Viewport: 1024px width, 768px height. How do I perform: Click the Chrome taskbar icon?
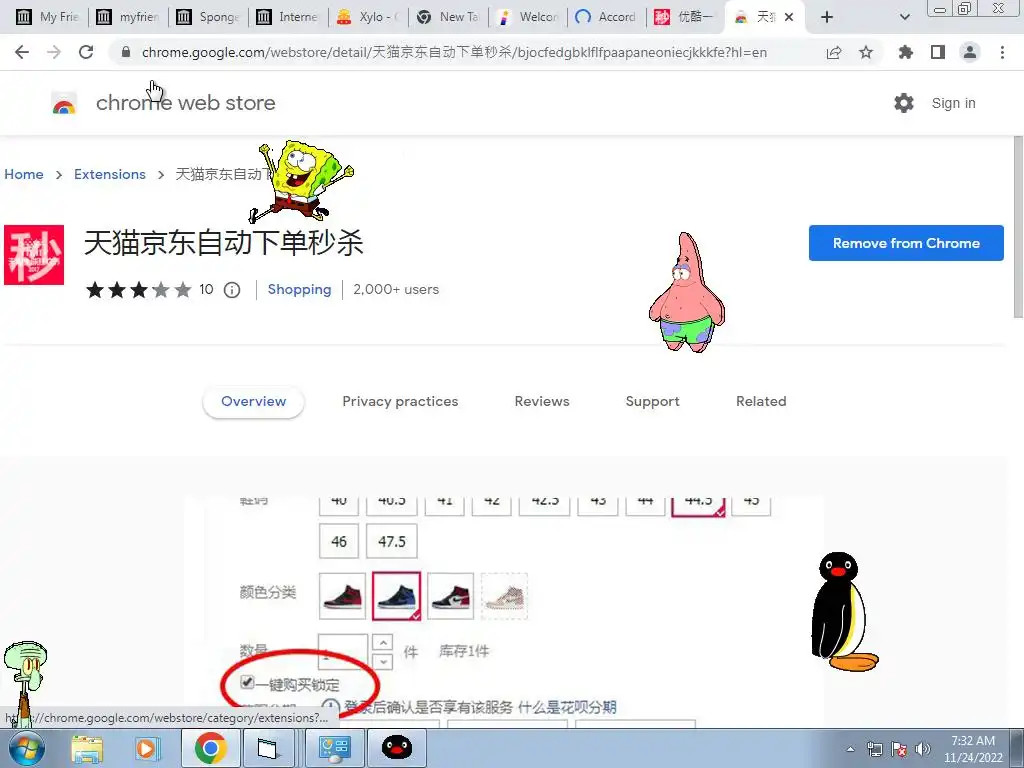coord(210,748)
